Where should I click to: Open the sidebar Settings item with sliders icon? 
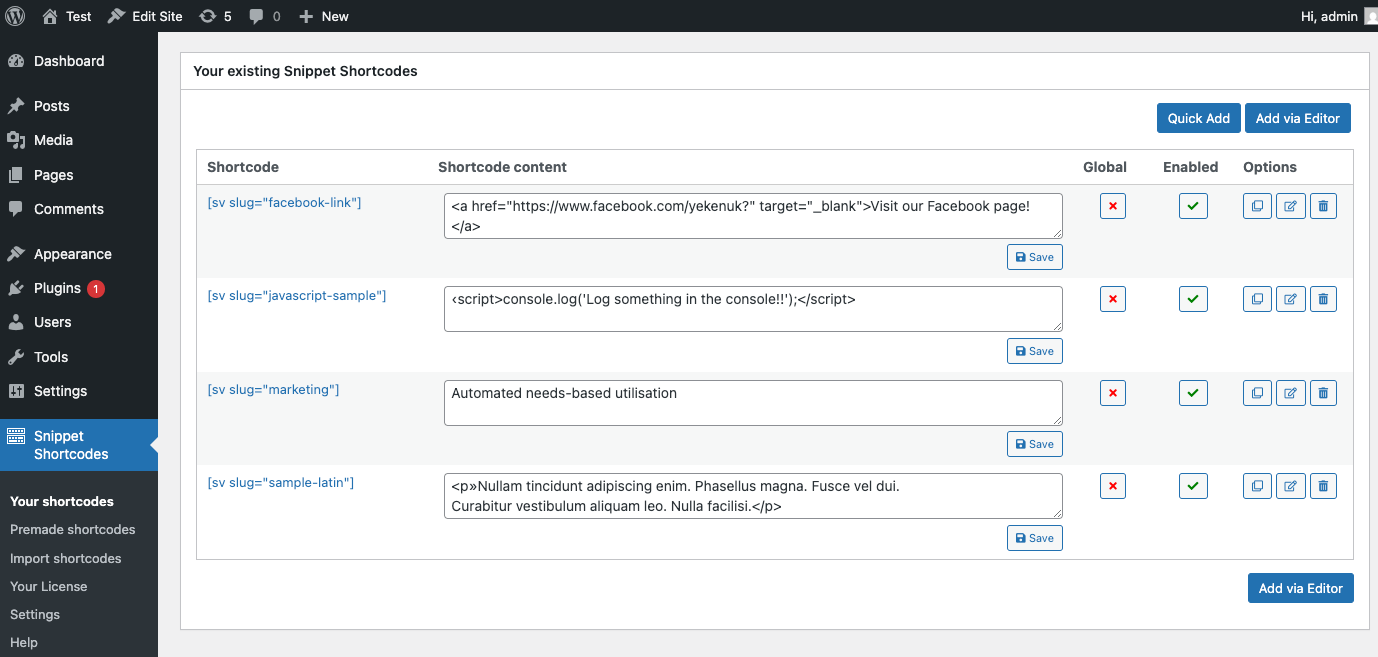79,391
